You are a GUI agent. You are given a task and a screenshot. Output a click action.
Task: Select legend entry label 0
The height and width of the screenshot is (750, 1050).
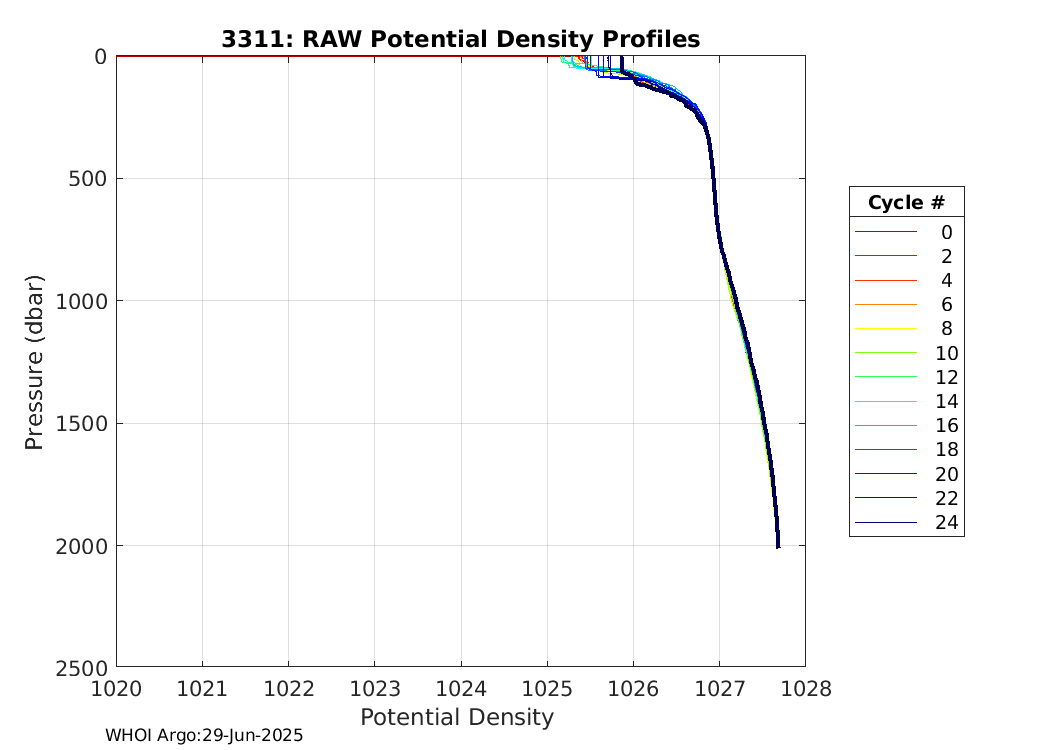(946, 232)
